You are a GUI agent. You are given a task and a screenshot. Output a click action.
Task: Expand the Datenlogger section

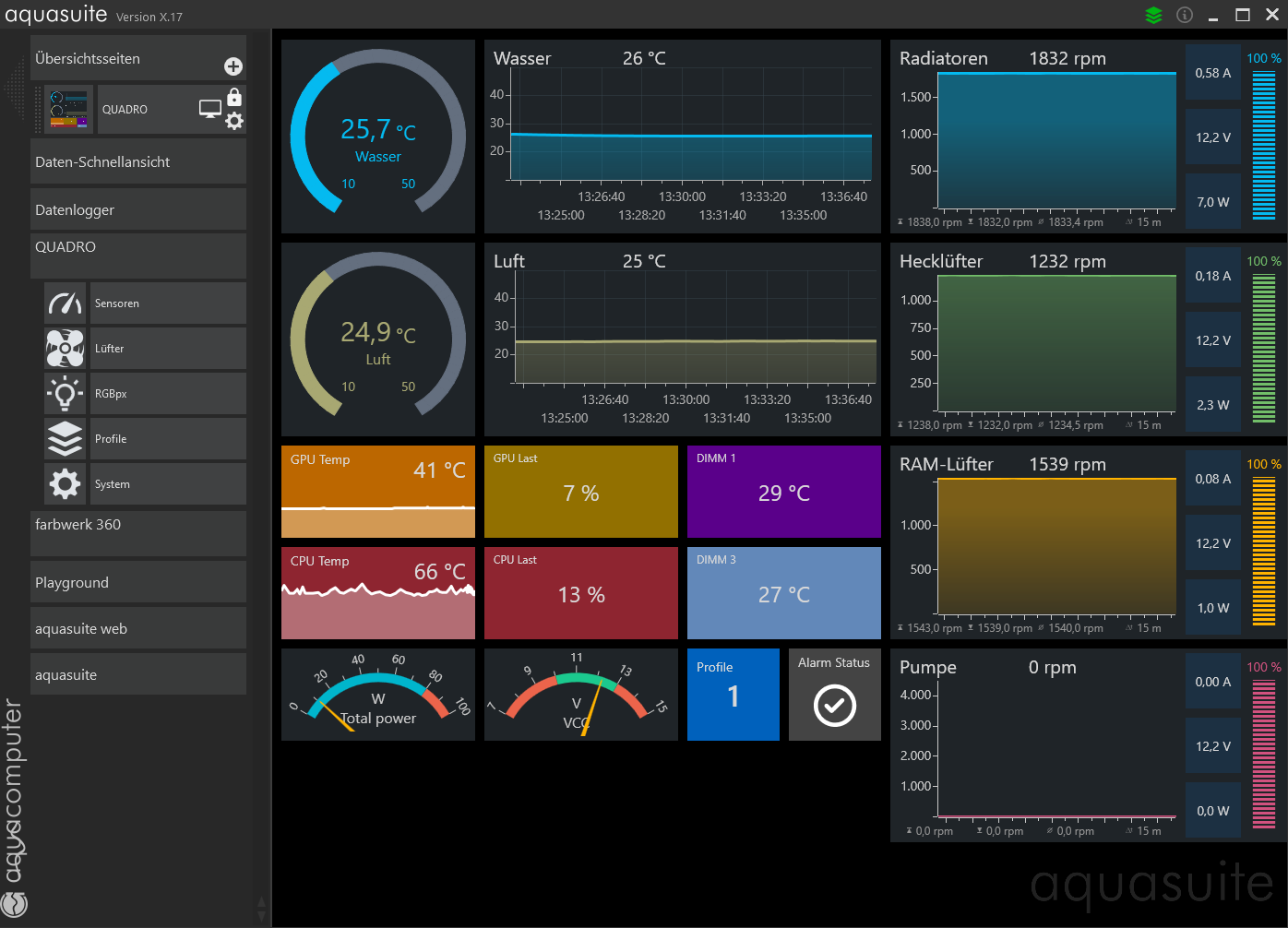(138, 209)
